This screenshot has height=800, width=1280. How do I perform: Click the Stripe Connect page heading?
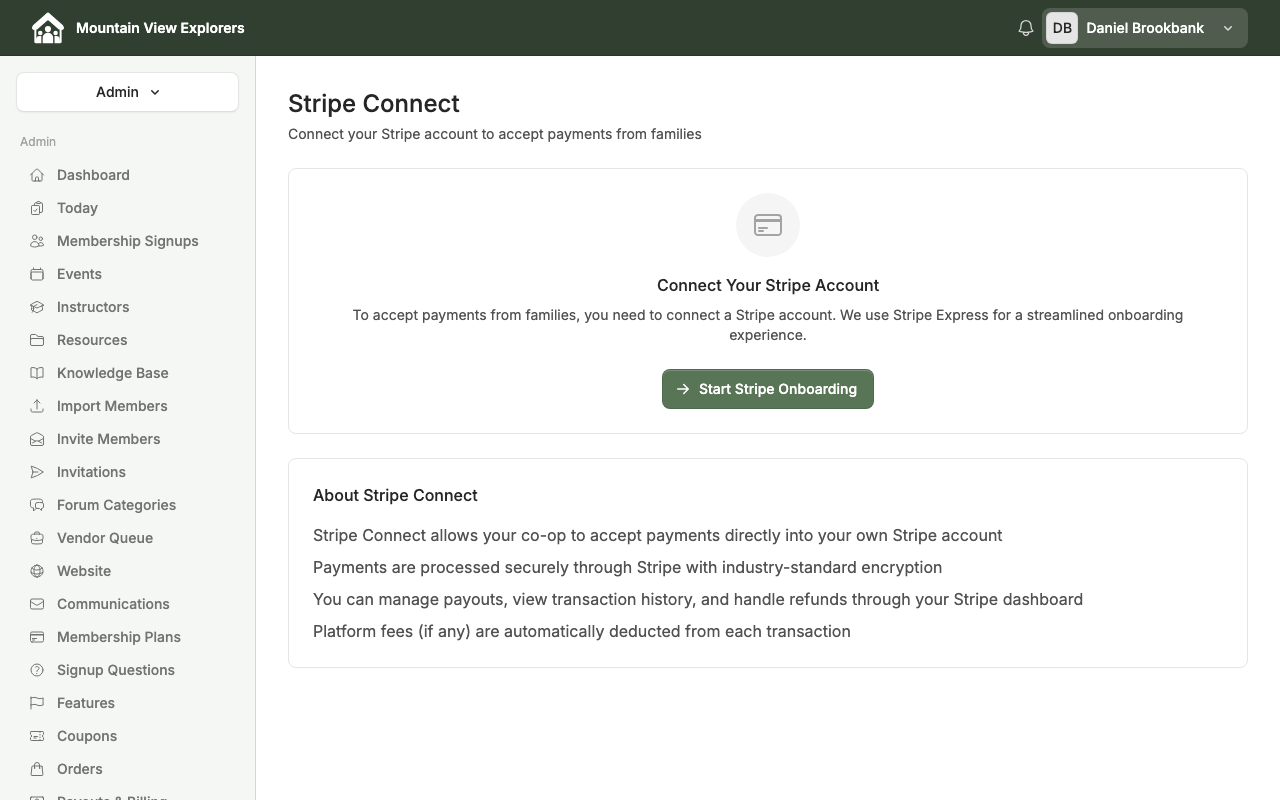pos(374,104)
